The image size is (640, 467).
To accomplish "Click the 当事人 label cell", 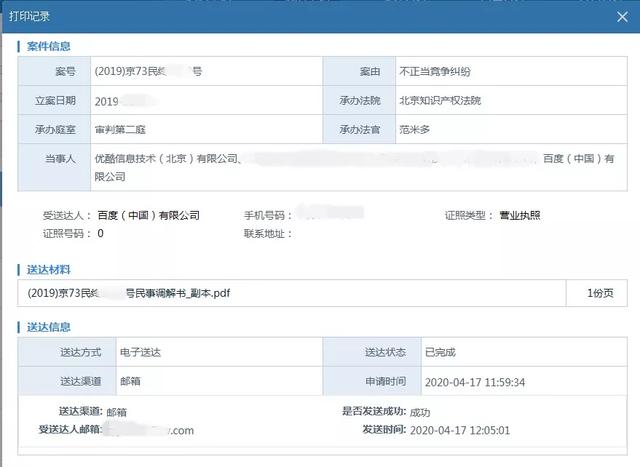I will click(54, 167).
